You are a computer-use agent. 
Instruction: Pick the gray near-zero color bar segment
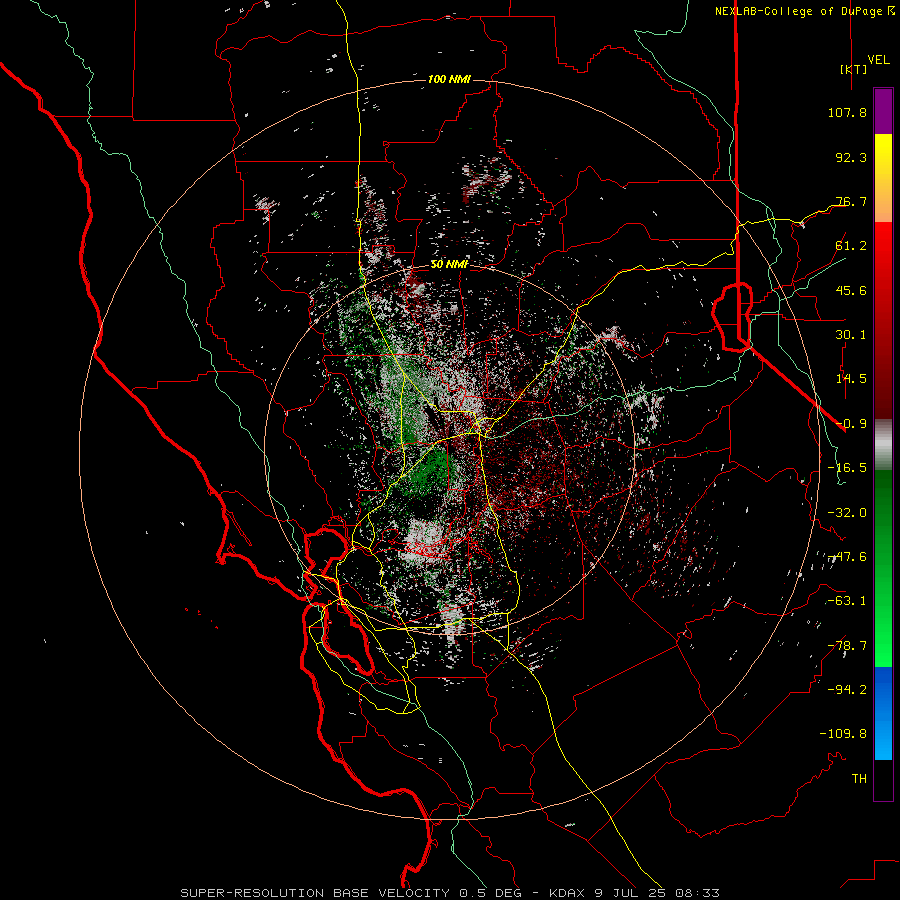click(883, 443)
